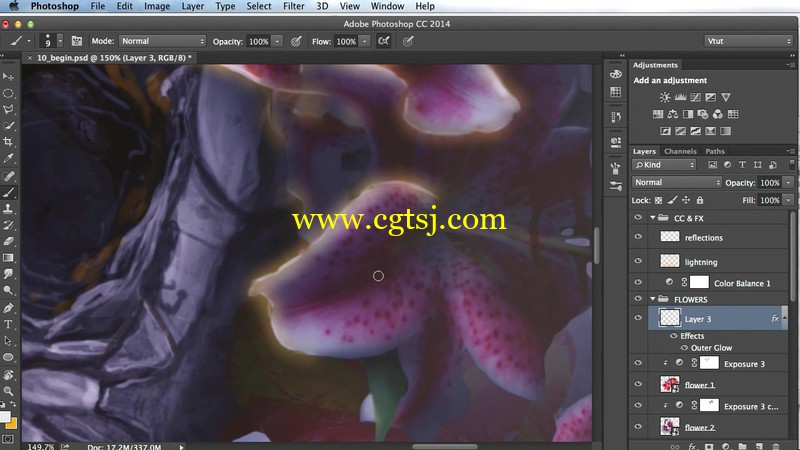Select the Eyedropper tool
The width and height of the screenshot is (800, 450).
pyautogui.click(x=8, y=159)
